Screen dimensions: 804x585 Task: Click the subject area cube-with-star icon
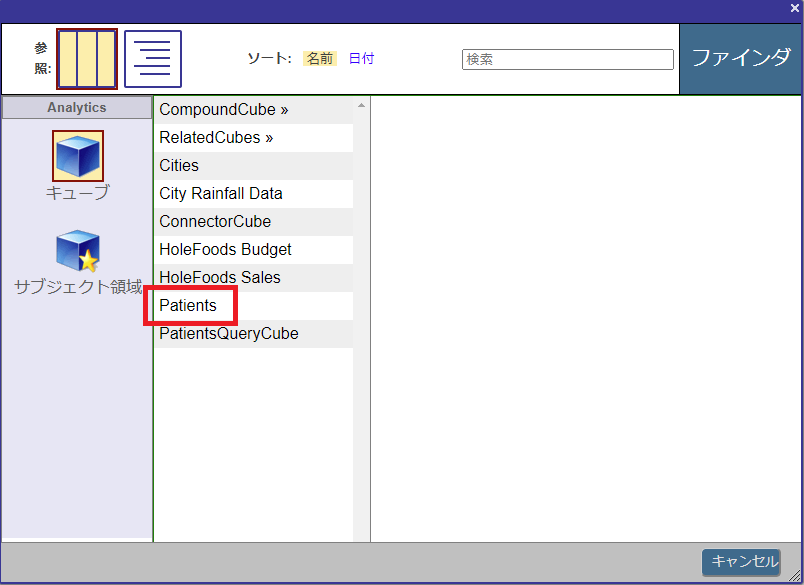coord(78,252)
